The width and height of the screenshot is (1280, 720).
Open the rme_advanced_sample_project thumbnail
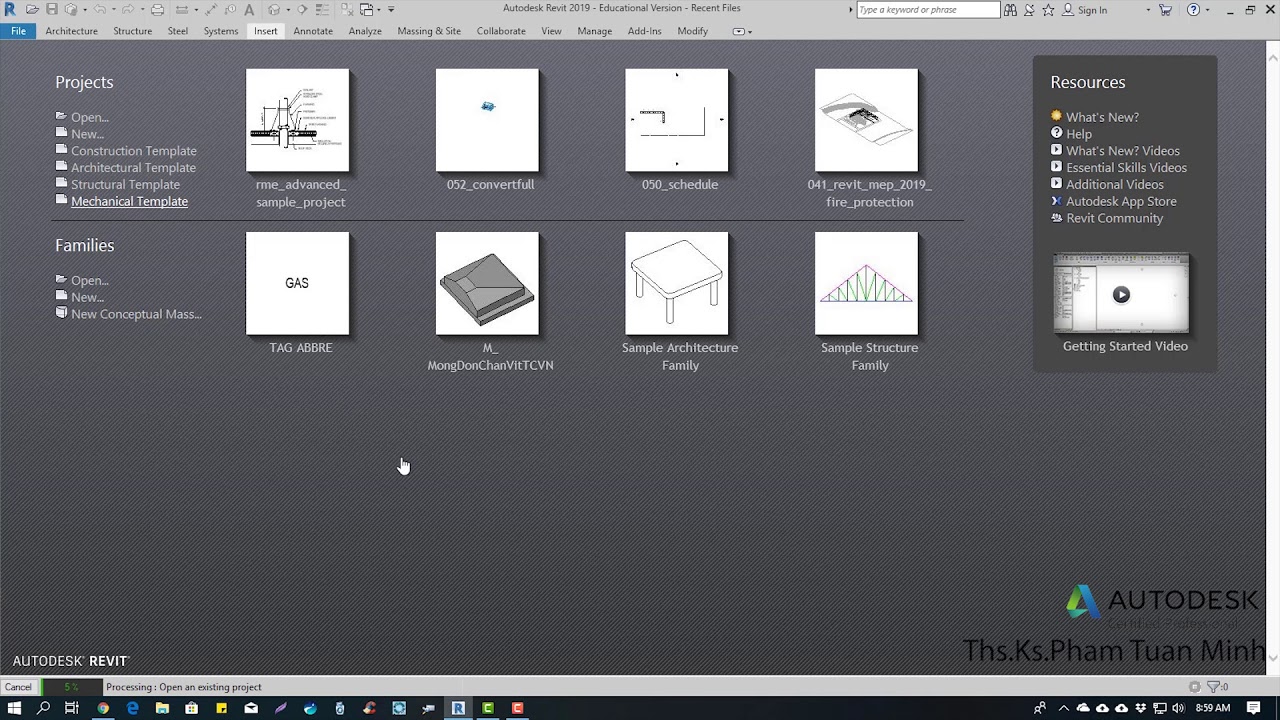[298, 120]
